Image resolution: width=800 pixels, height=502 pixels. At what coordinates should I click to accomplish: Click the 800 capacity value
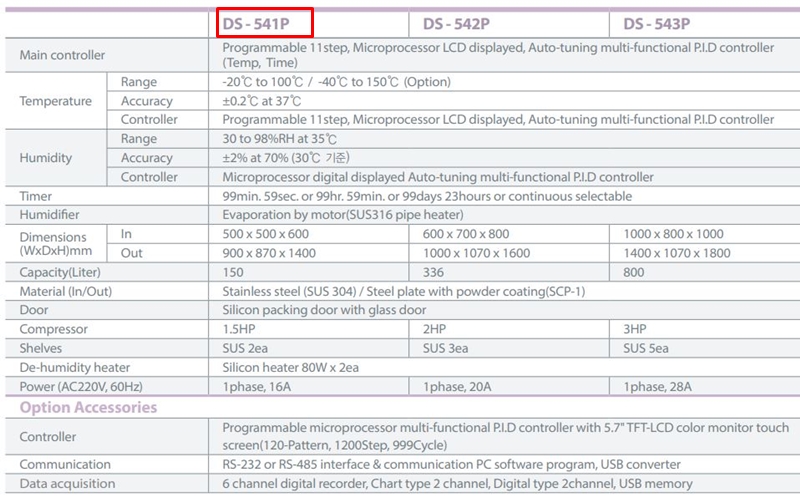pos(634,273)
